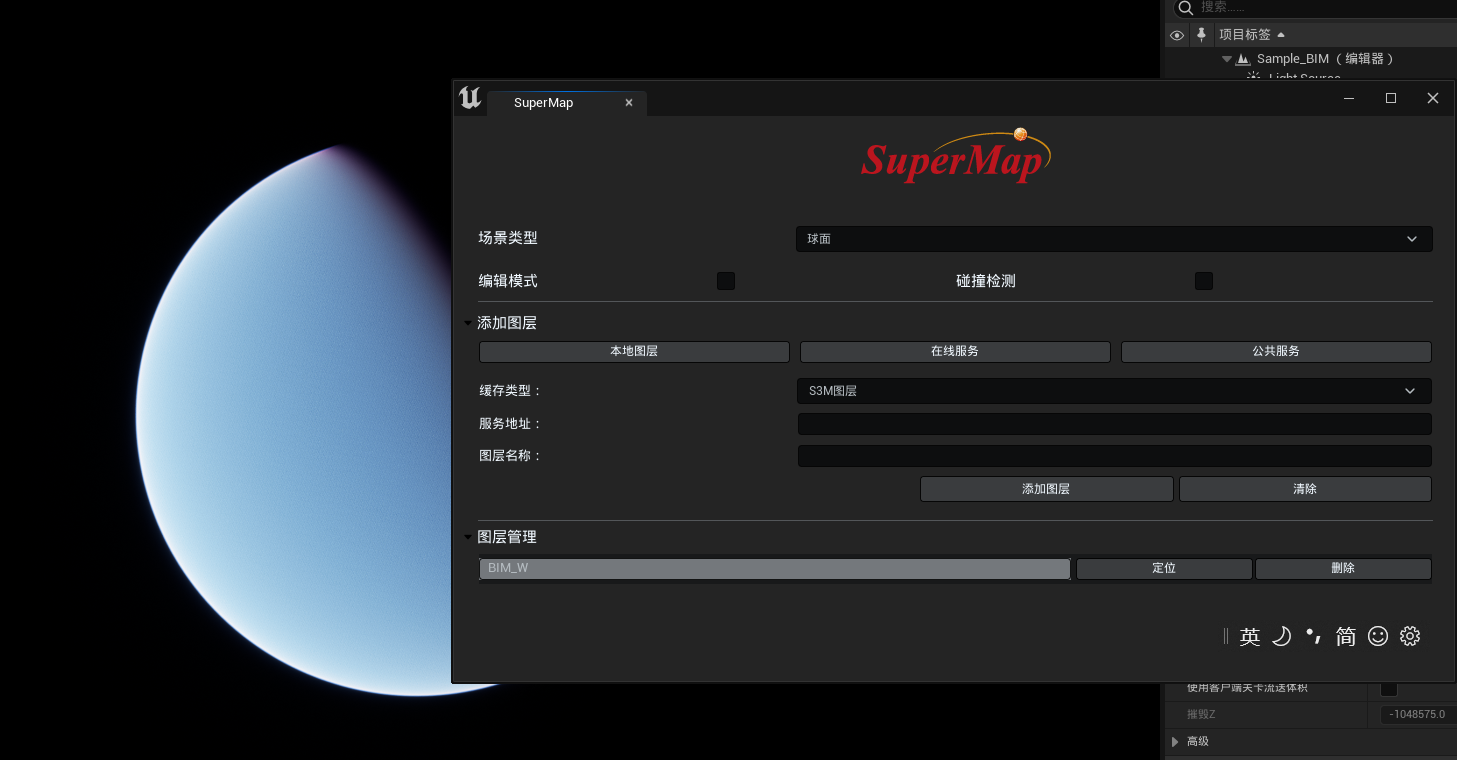Toggle IME punctuation mode icon
This screenshot has height=760, width=1457.
point(1314,636)
